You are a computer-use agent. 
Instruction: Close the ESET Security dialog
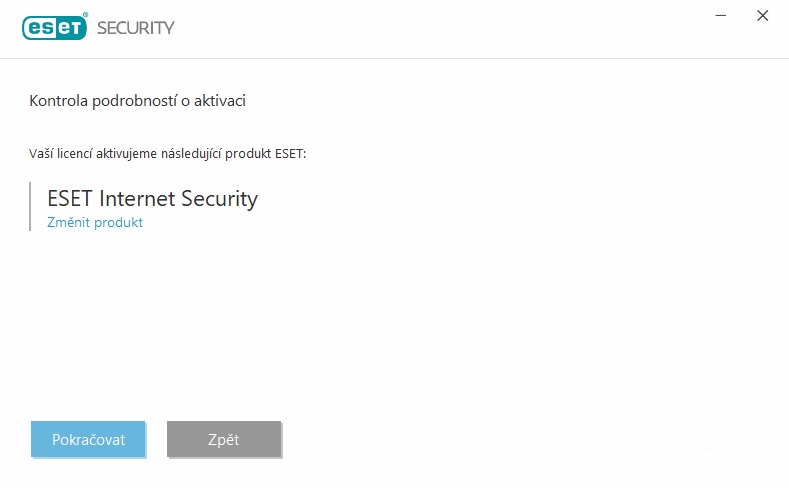pyautogui.click(x=762, y=16)
